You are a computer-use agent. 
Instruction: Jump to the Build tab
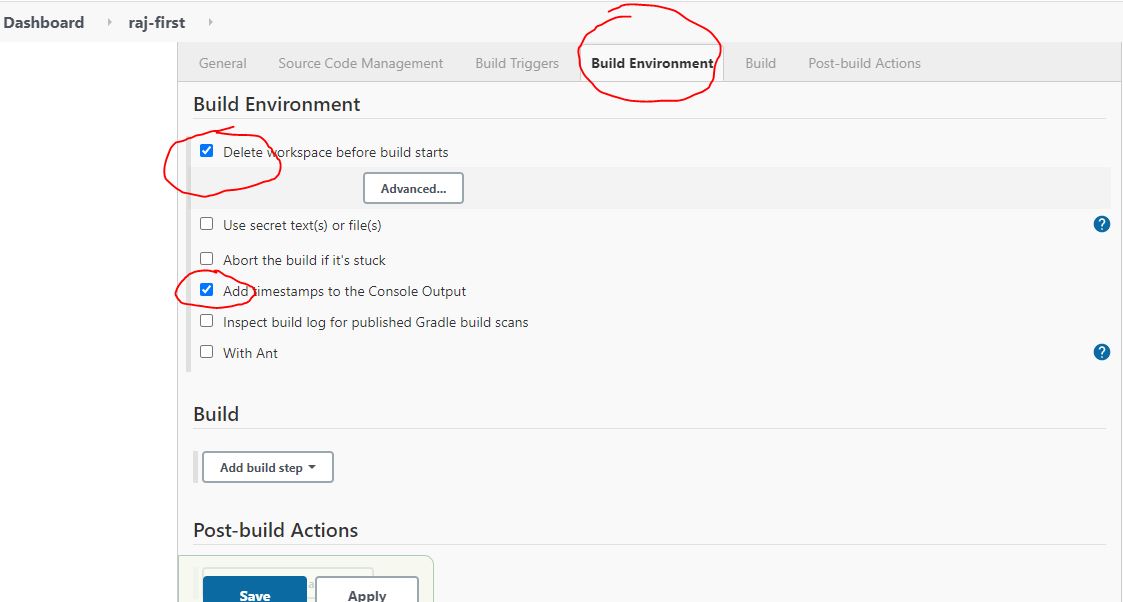[x=760, y=63]
